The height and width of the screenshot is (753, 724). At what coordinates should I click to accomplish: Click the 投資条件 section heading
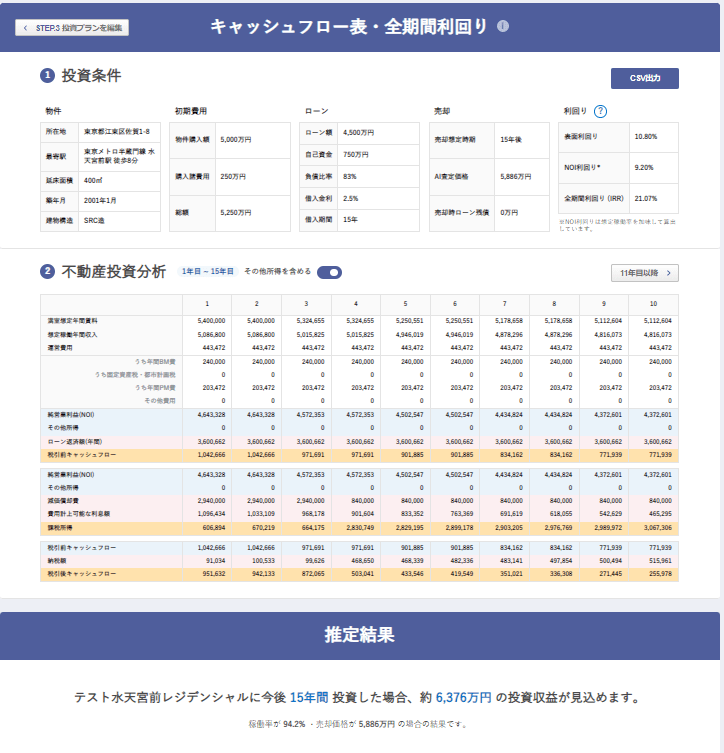coord(91,75)
